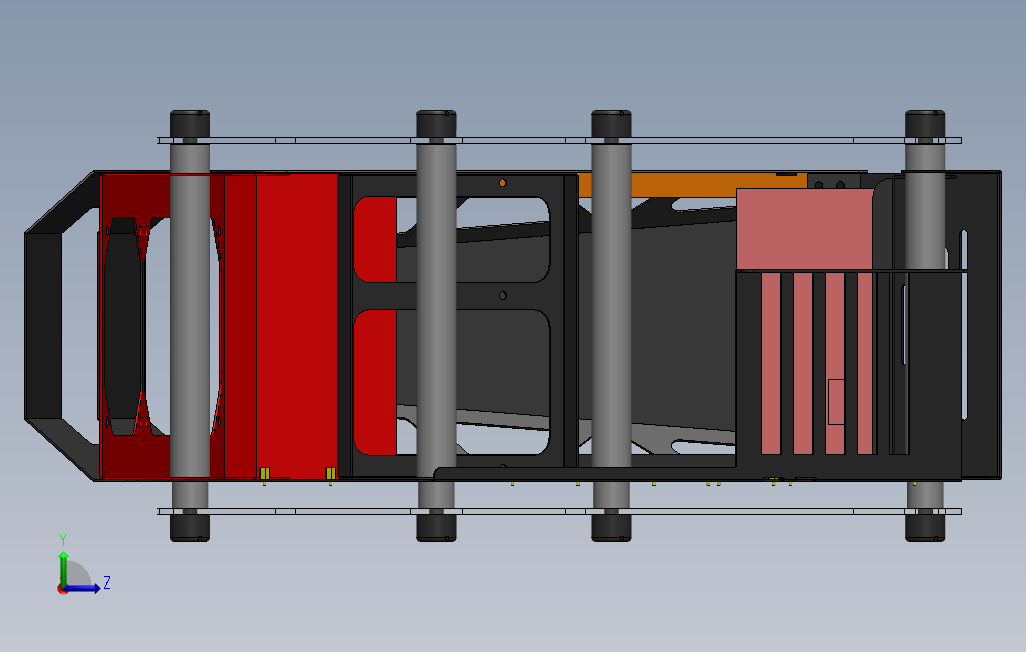Image resolution: width=1026 pixels, height=652 pixels.
Task: Pick the black bent handle at the left end
Action: (x=43, y=325)
